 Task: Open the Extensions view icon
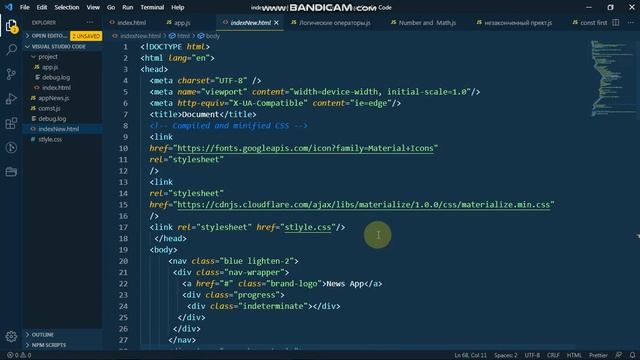(x=11, y=123)
